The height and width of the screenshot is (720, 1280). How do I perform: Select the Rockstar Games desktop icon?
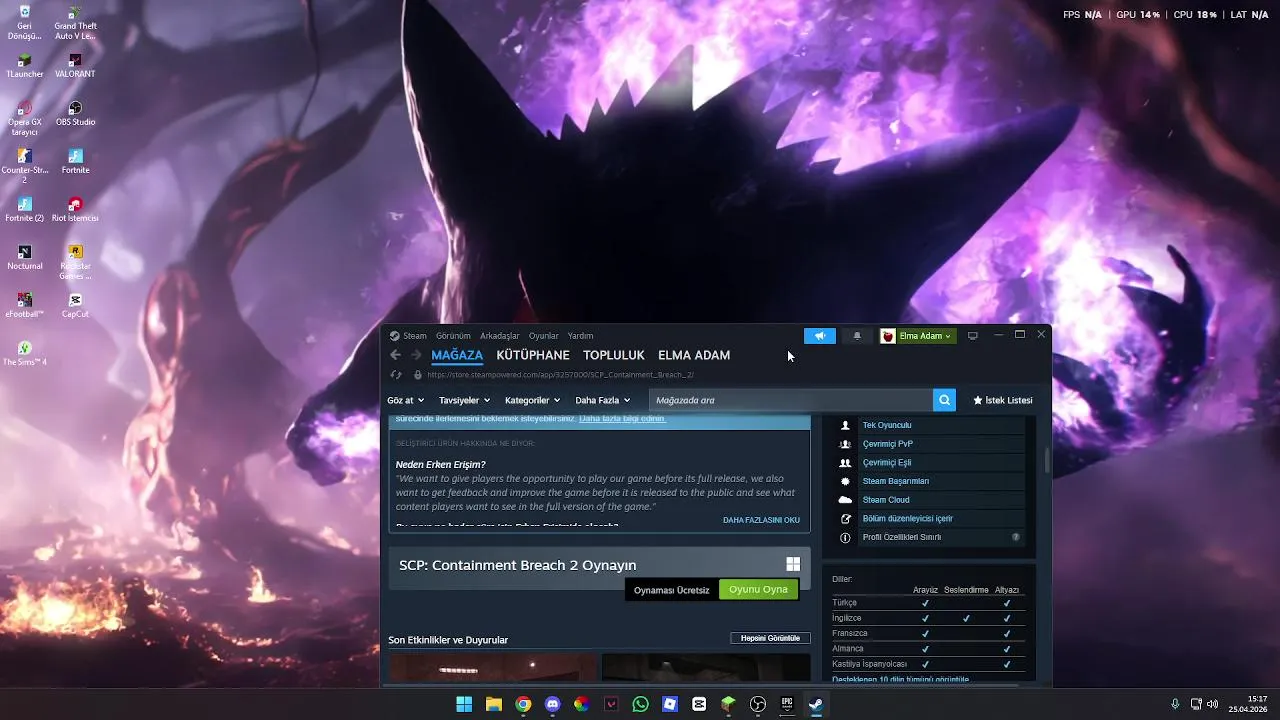pos(75,262)
